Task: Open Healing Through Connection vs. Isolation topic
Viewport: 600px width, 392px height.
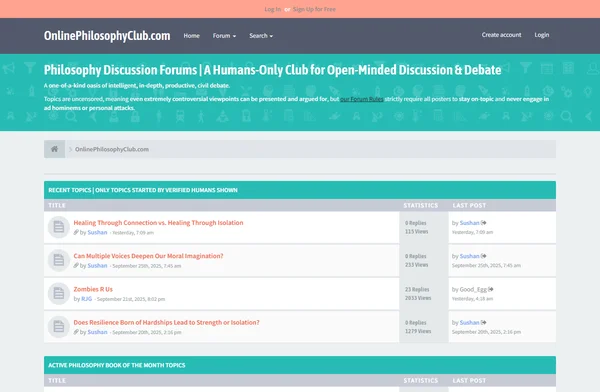Action: pyautogui.click(x=158, y=223)
